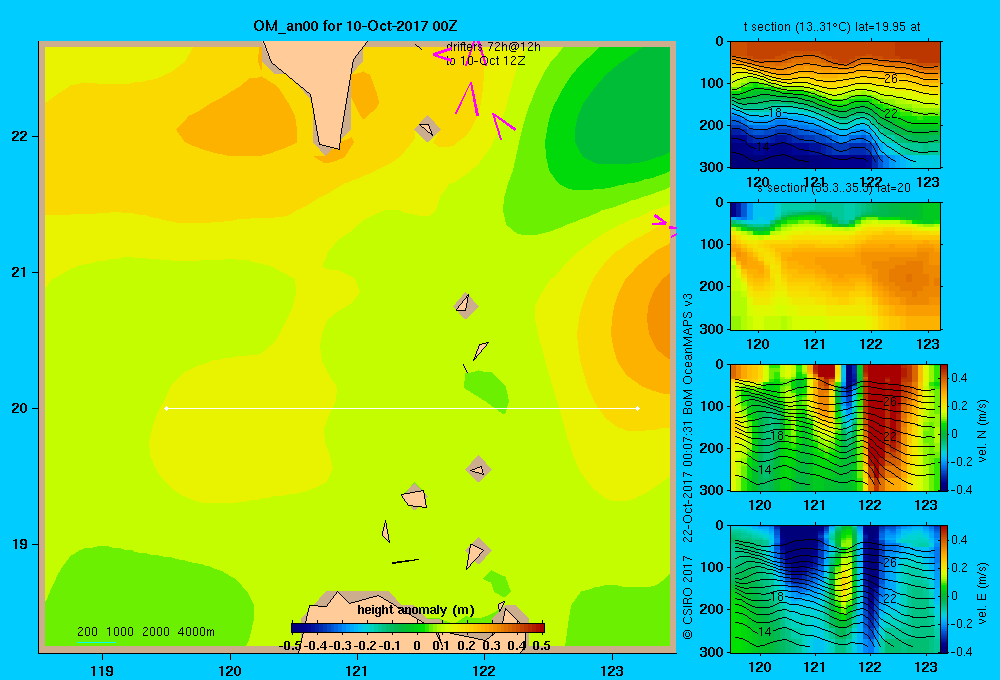
Task: Click the latitude 22 axis label on map
Action: (x=19, y=136)
